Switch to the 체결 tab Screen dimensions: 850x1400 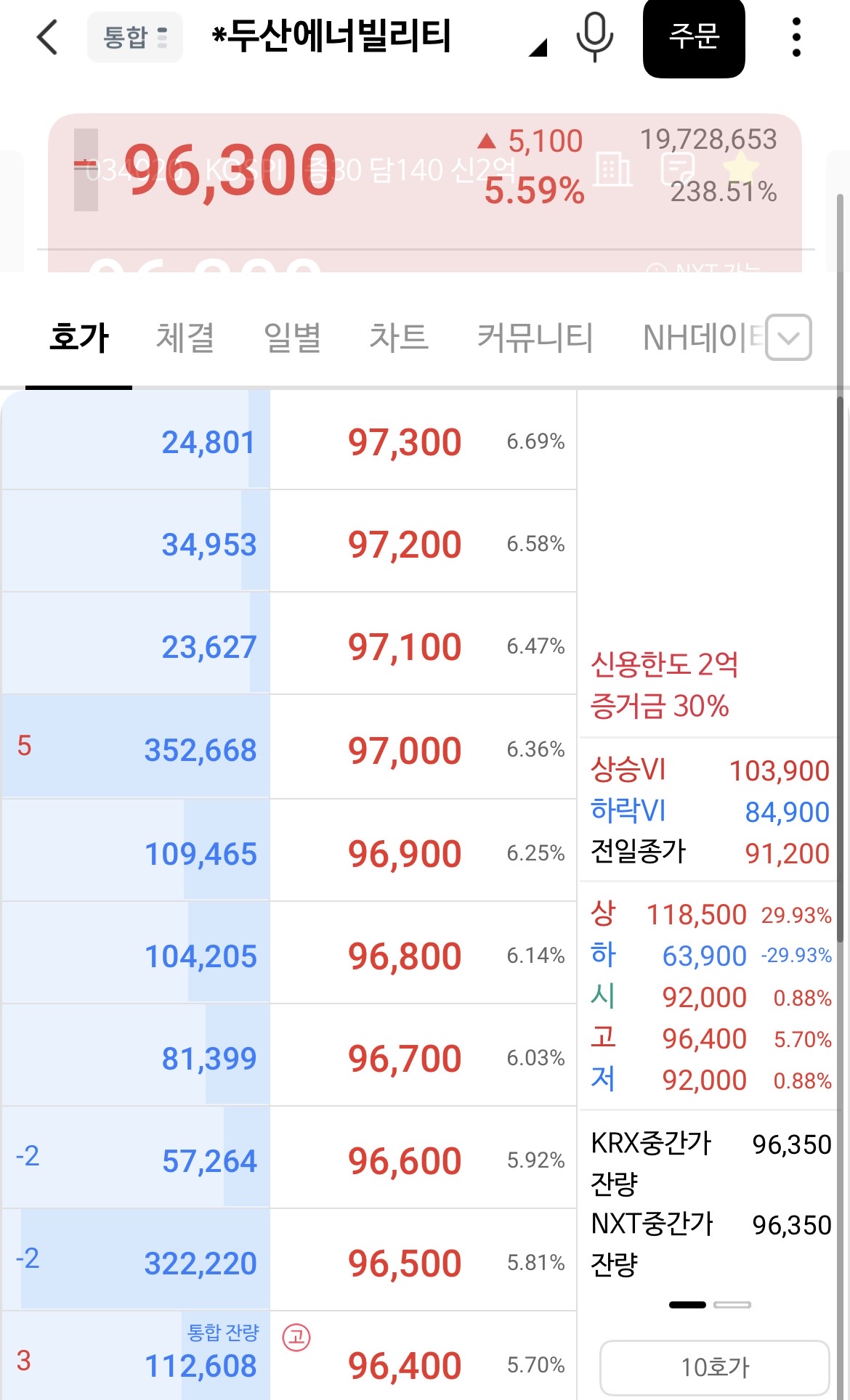coord(185,338)
